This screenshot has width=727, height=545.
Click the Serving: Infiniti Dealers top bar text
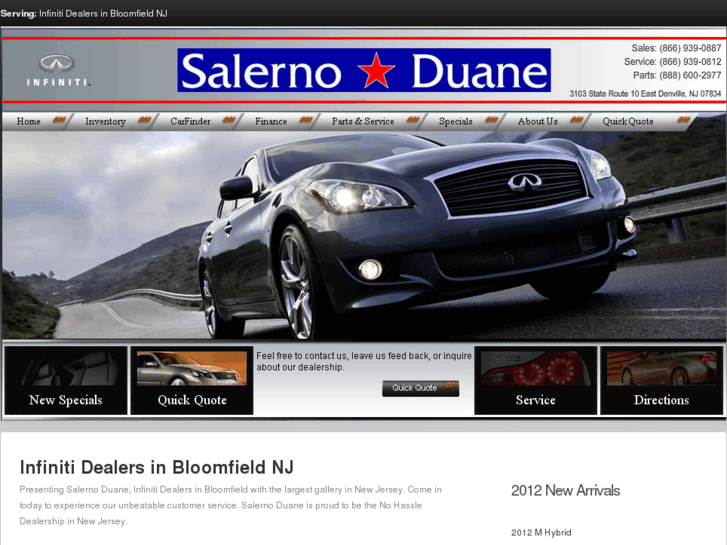tap(84, 13)
